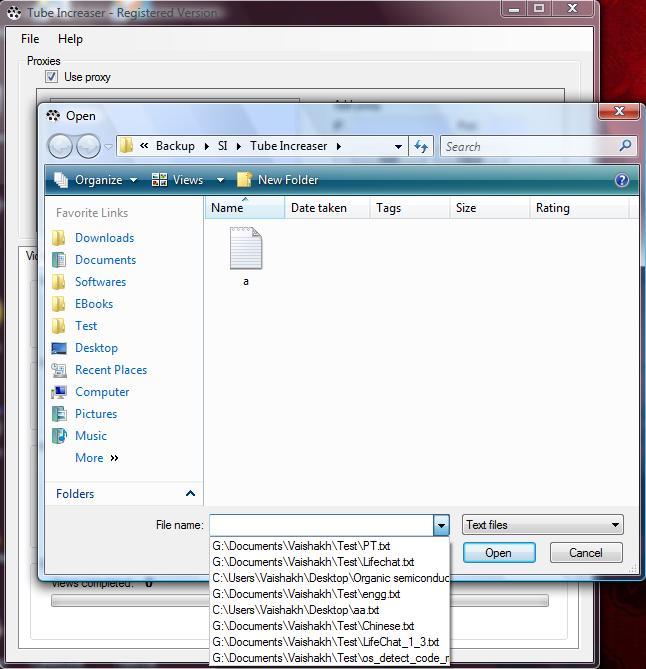Sort by the Date taken column
This screenshot has height=669, width=646.
pos(327,208)
